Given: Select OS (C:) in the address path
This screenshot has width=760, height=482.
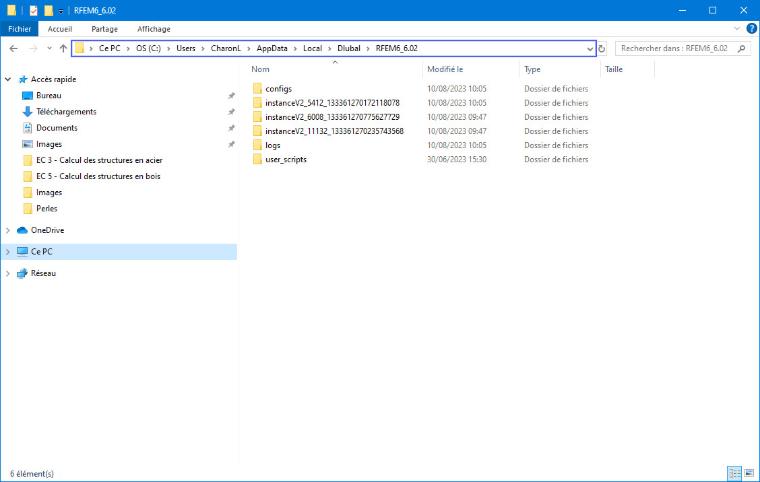Looking at the screenshot, I should pos(148,48).
